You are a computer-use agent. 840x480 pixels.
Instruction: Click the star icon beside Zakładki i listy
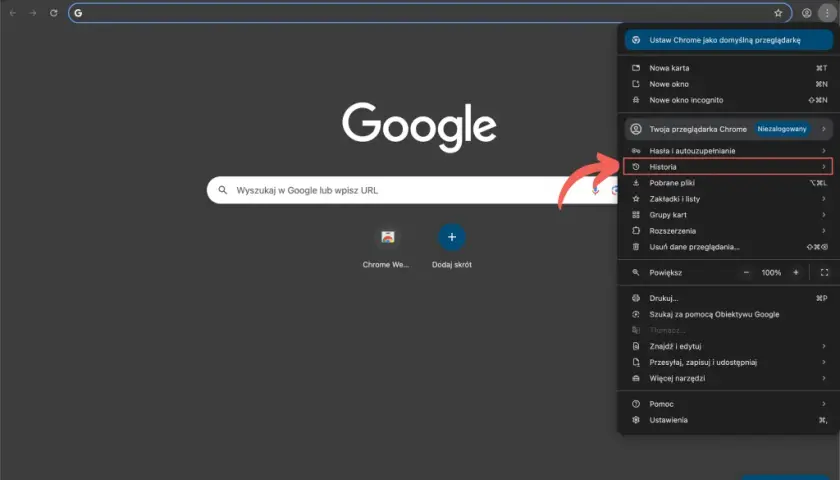pyautogui.click(x=636, y=199)
